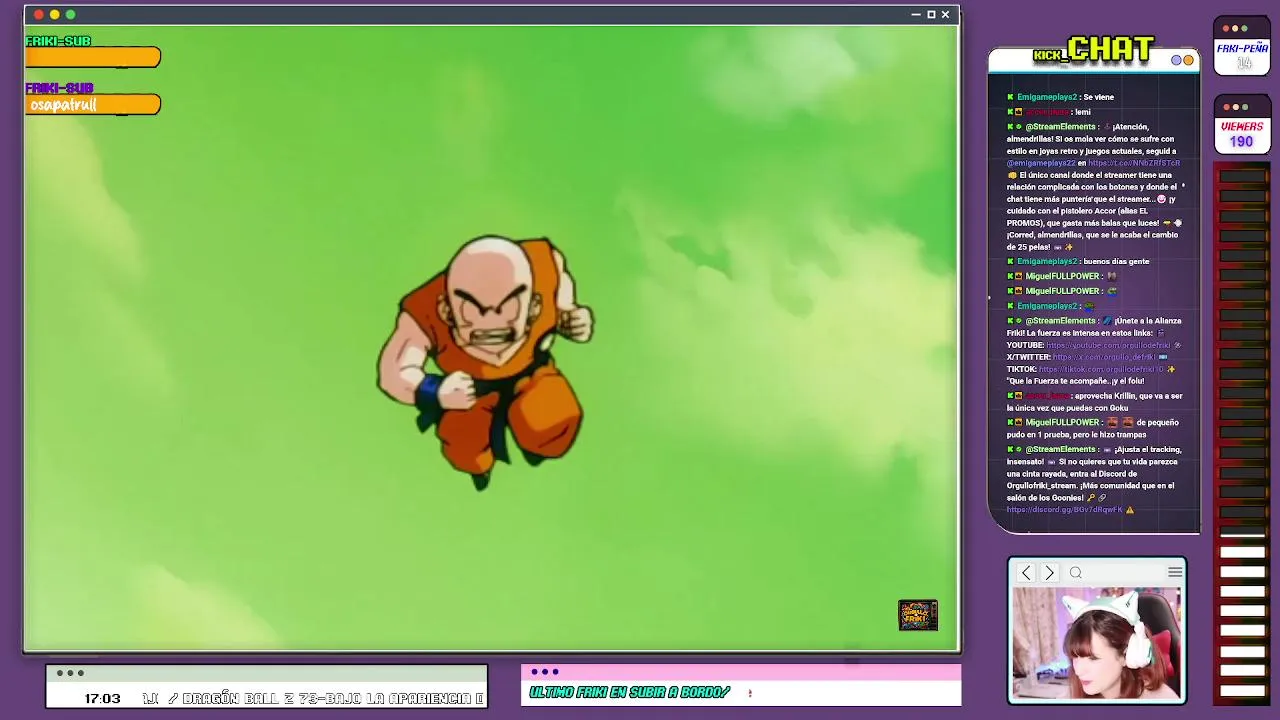Click MiguelFULLPOWER on 'de pequeño pudo' message

[1062, 422]
